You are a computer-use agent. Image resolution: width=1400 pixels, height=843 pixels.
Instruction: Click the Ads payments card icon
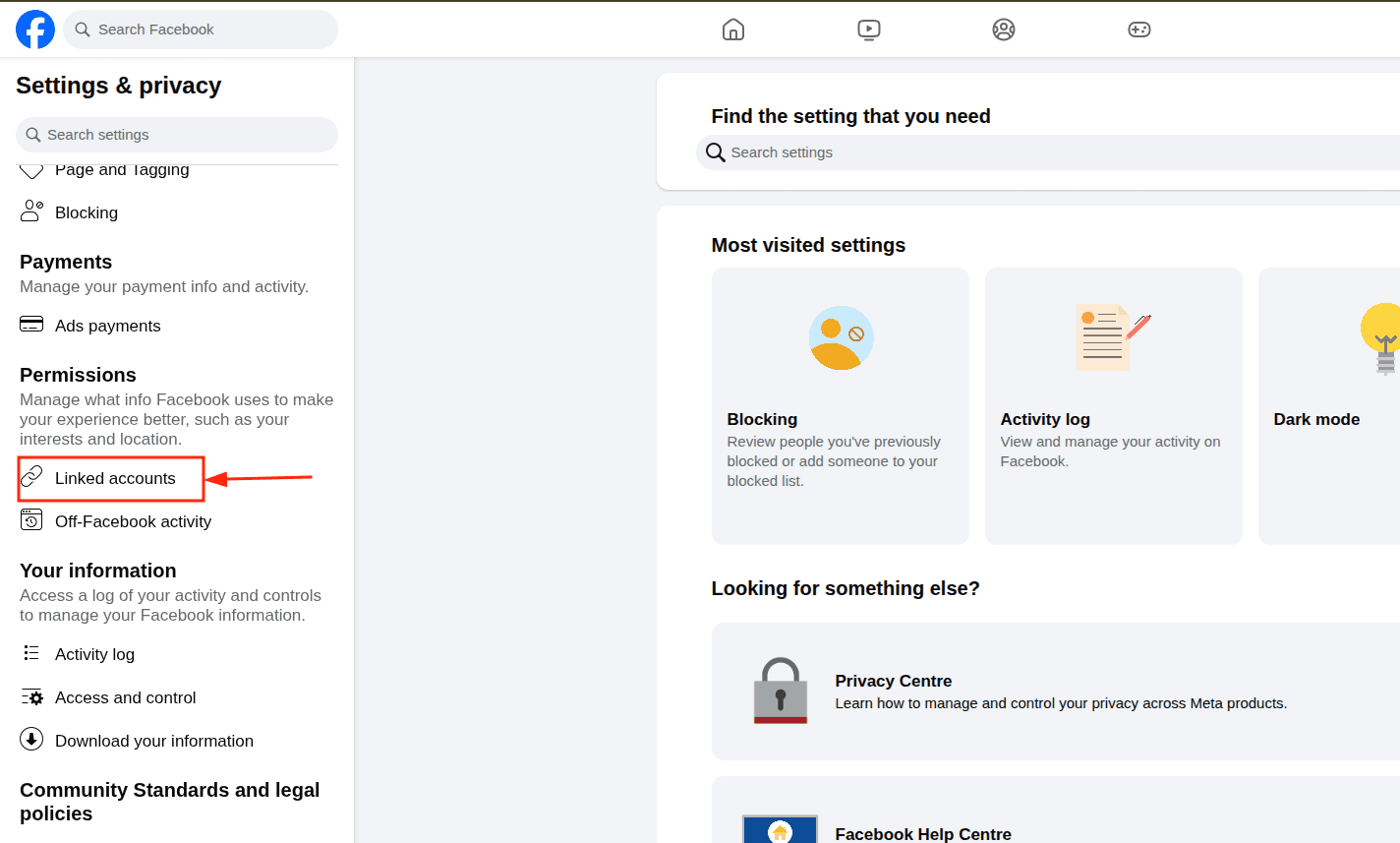point(31,325)
